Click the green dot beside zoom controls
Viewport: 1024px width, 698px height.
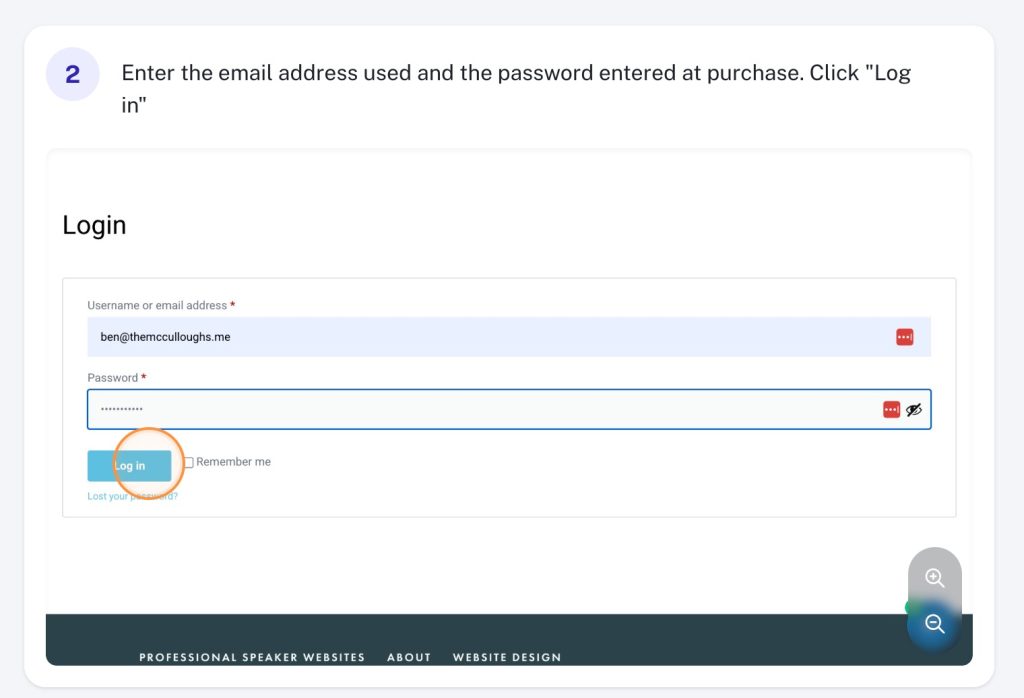pyautogui.click(x=908, y=607)
